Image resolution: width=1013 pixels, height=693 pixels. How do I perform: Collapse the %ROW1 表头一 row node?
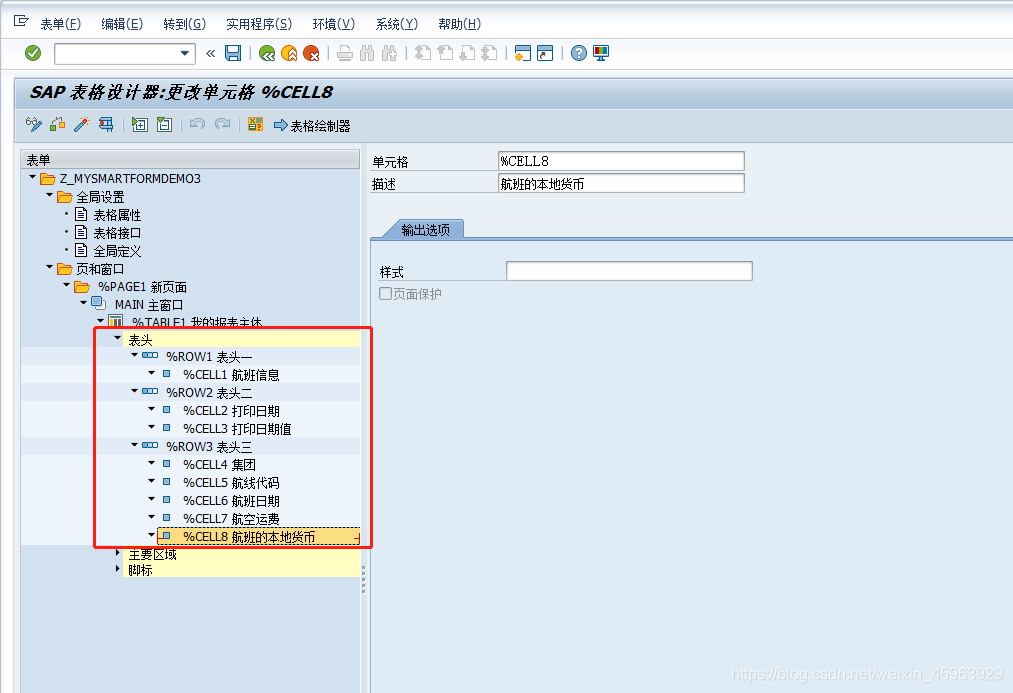[x=134, y=355]
